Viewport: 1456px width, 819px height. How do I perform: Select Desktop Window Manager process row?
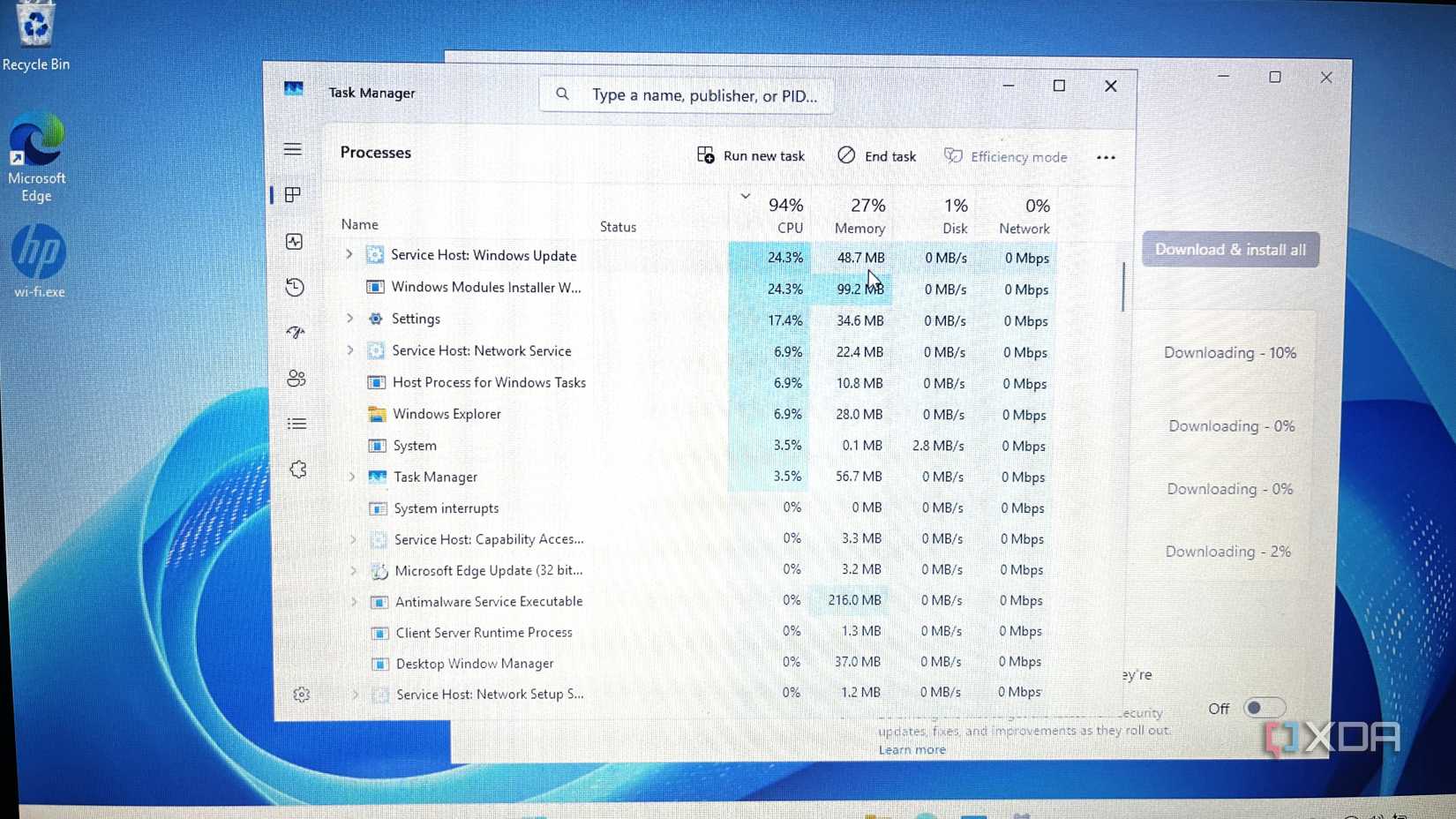[x=697, y=663]
